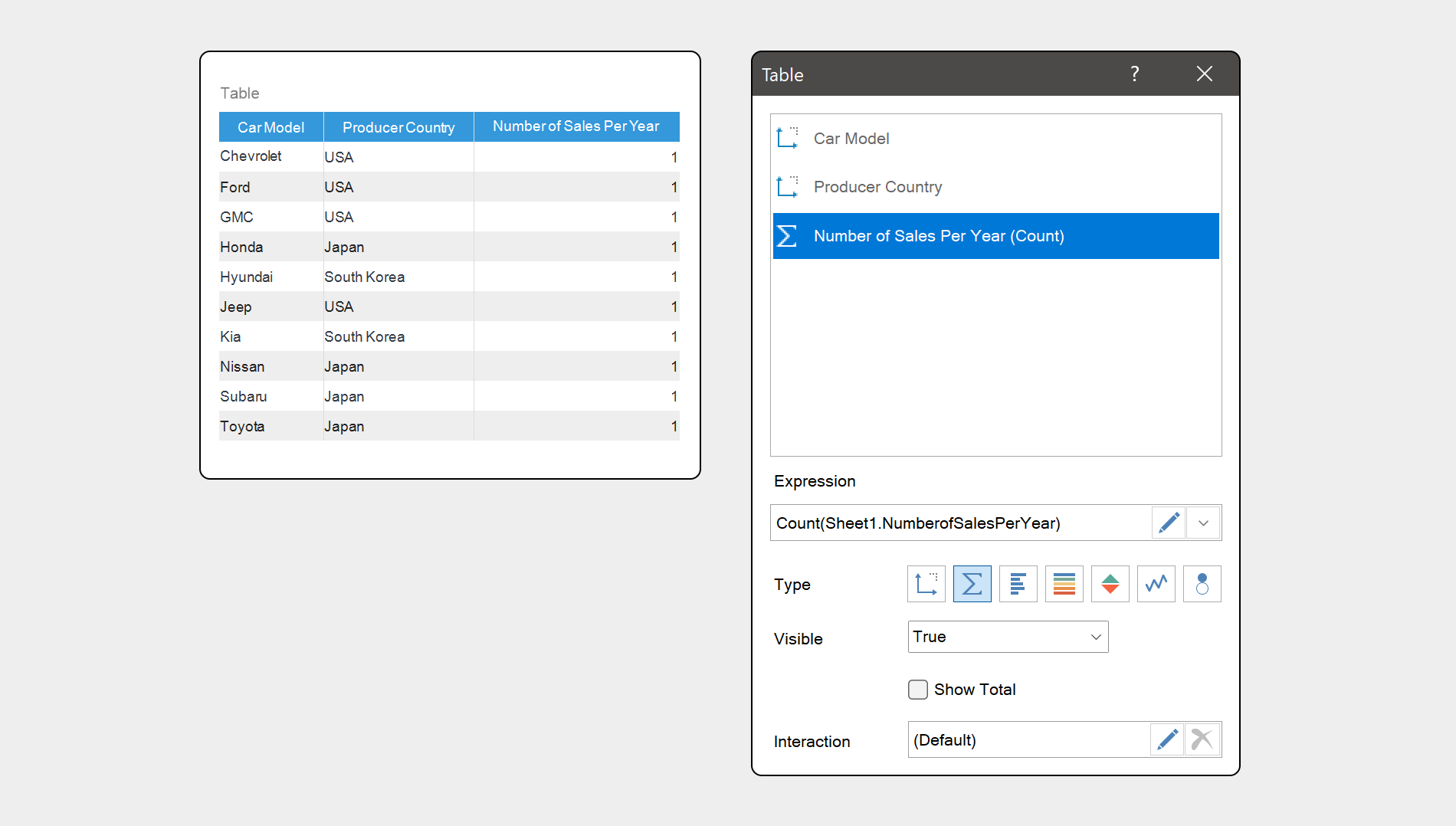The image size is (1456, 826).
Task: Choose the Bubble column type
Action: point(1202,584)
